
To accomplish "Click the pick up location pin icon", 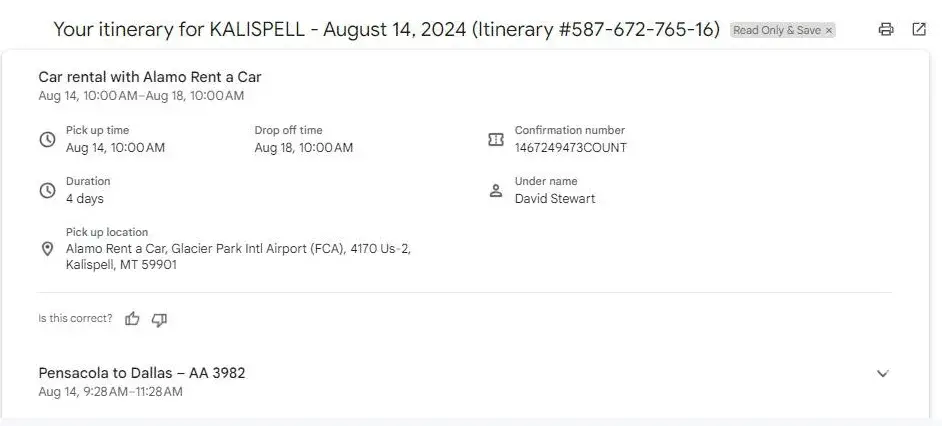I will (47, 249).
